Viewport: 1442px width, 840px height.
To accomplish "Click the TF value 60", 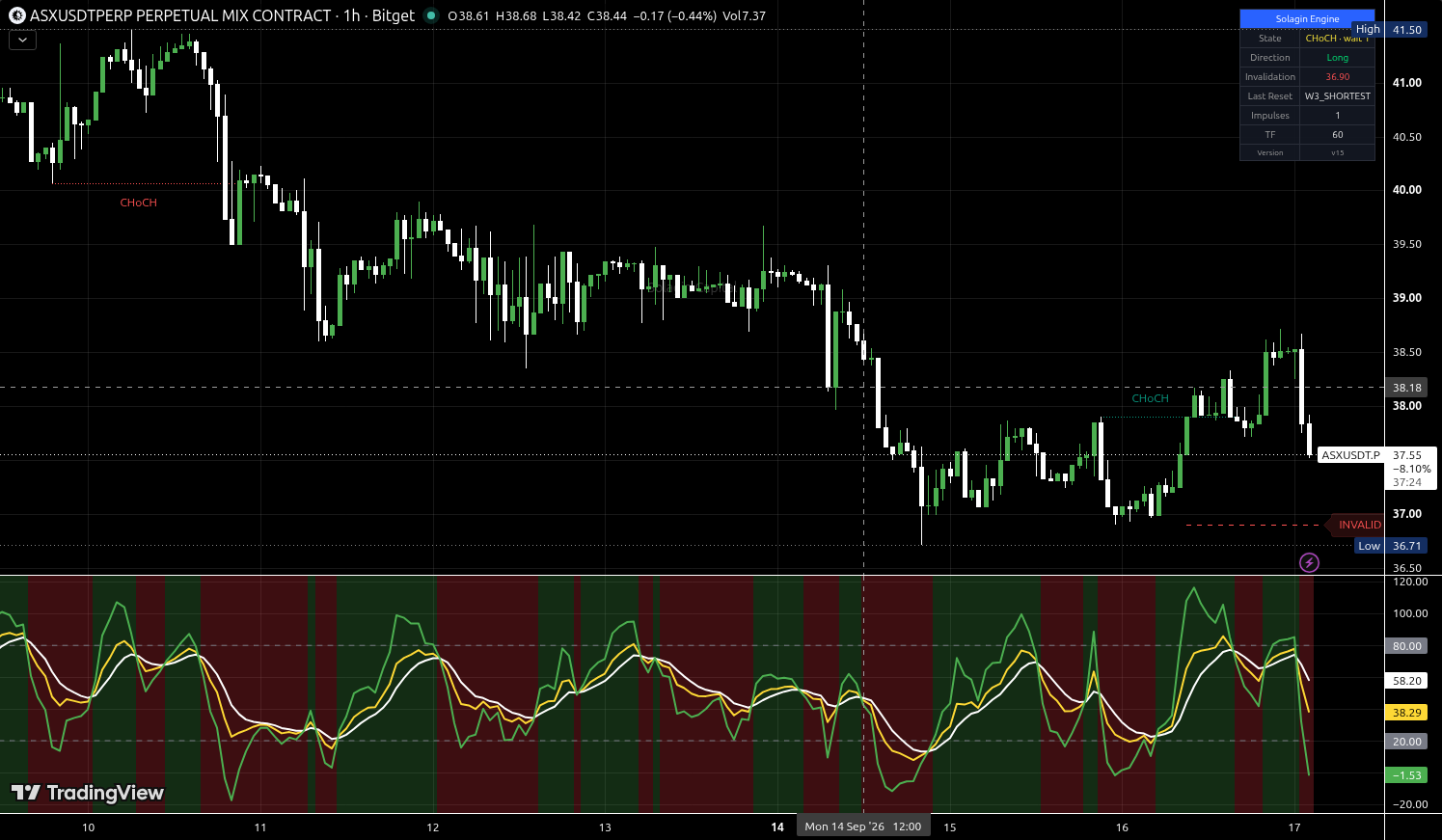I will 1337,135.
